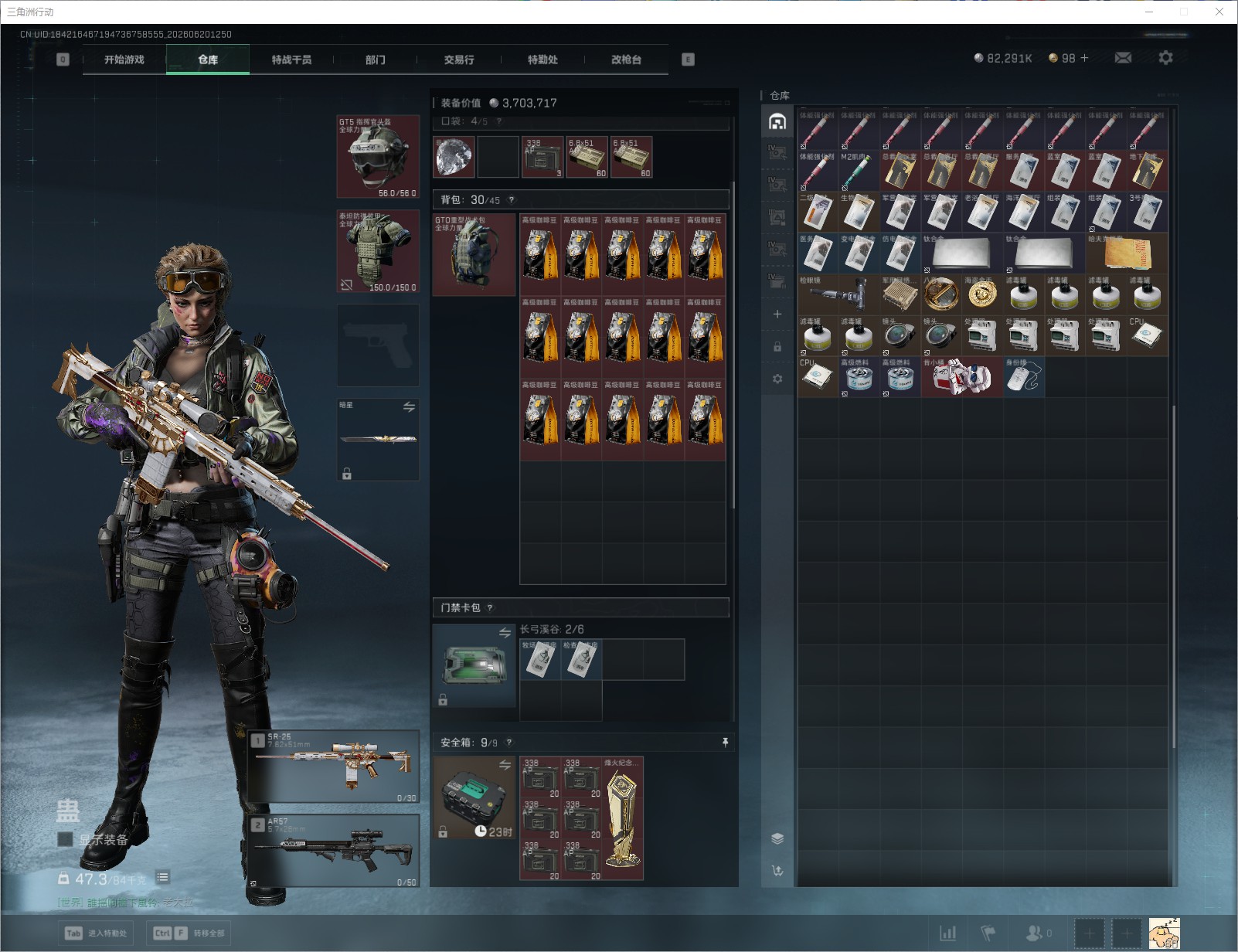Click the diamond item in pocket
The image size is (1238, 952).
coord(454,158)
